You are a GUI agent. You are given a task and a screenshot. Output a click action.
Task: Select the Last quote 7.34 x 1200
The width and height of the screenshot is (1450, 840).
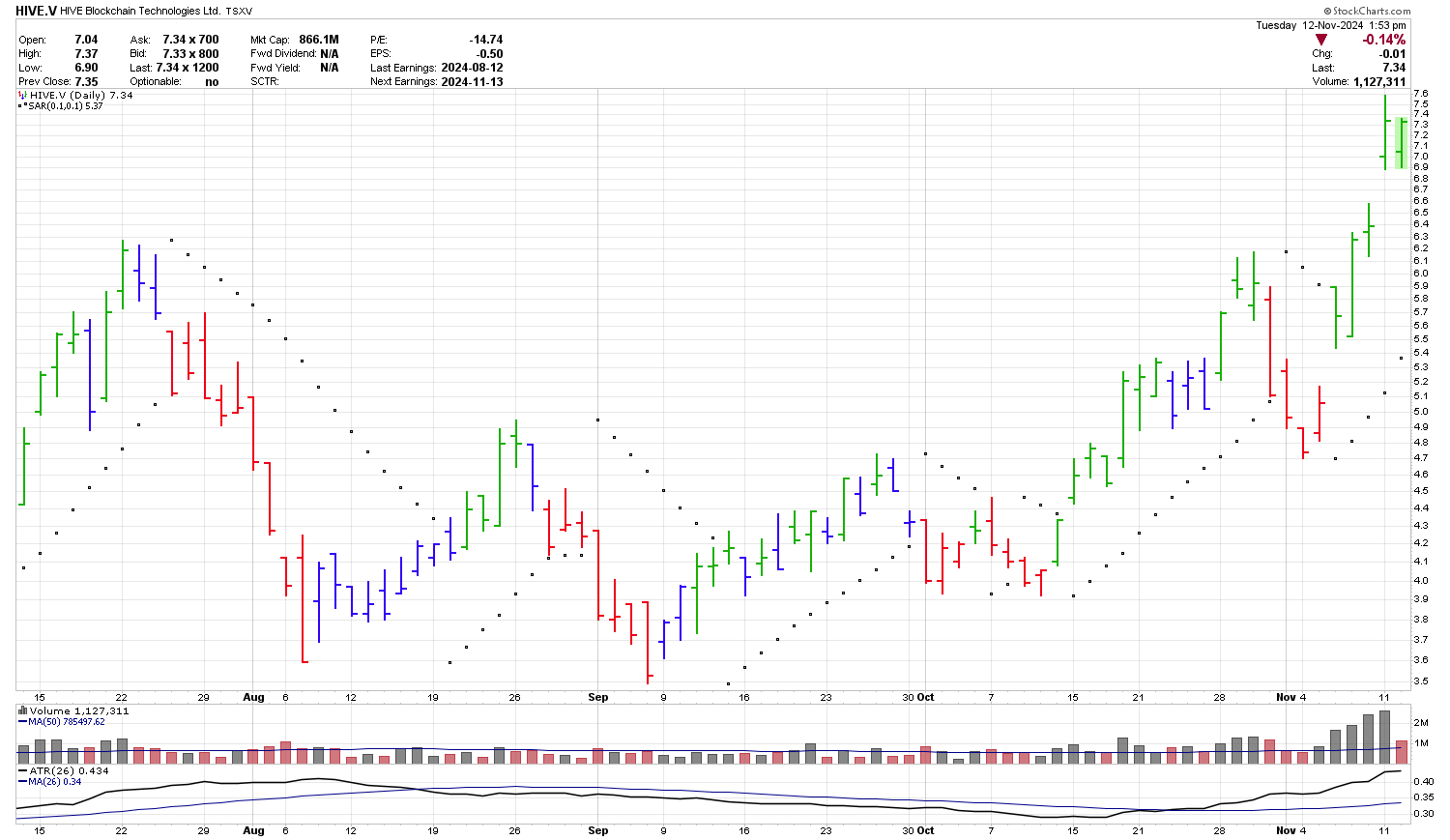(x=188, y=68)
